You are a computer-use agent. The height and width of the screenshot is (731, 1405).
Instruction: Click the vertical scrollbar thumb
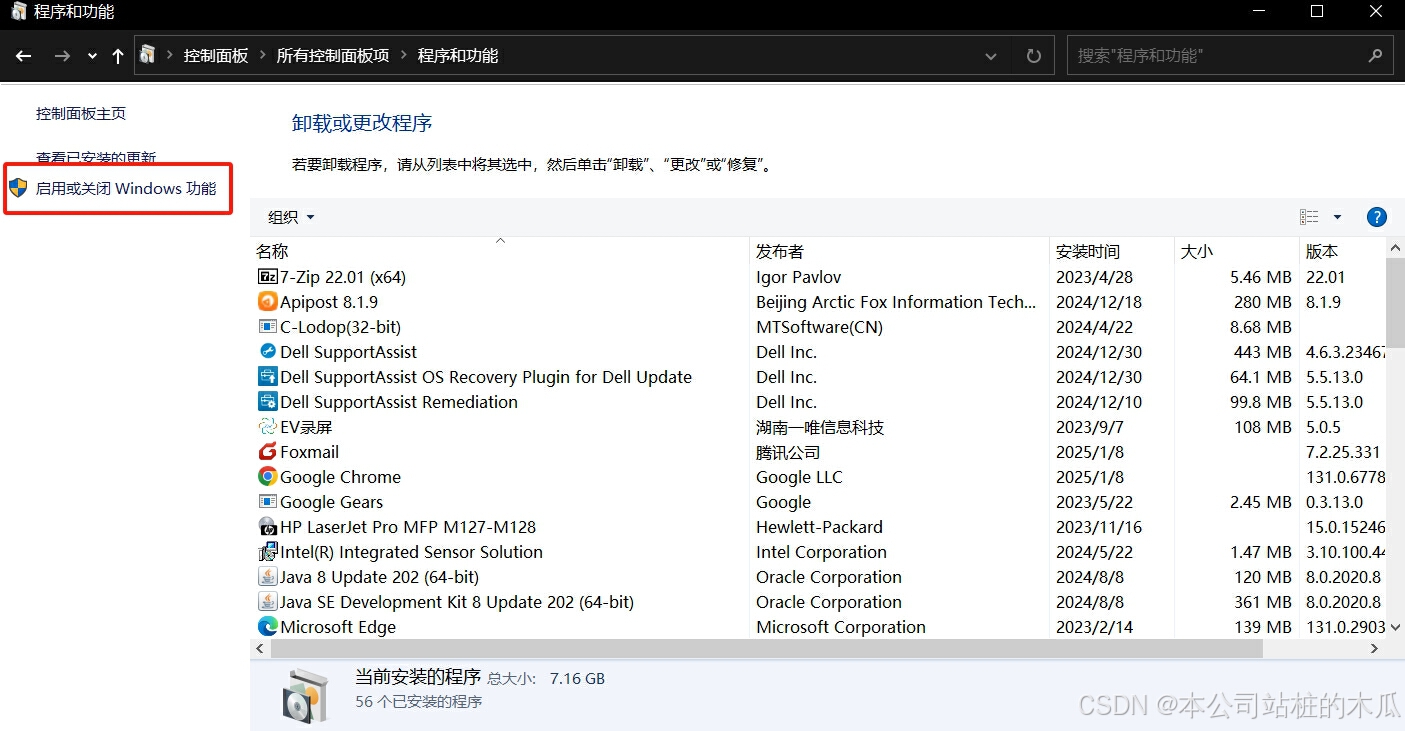tap(1396, 304)
